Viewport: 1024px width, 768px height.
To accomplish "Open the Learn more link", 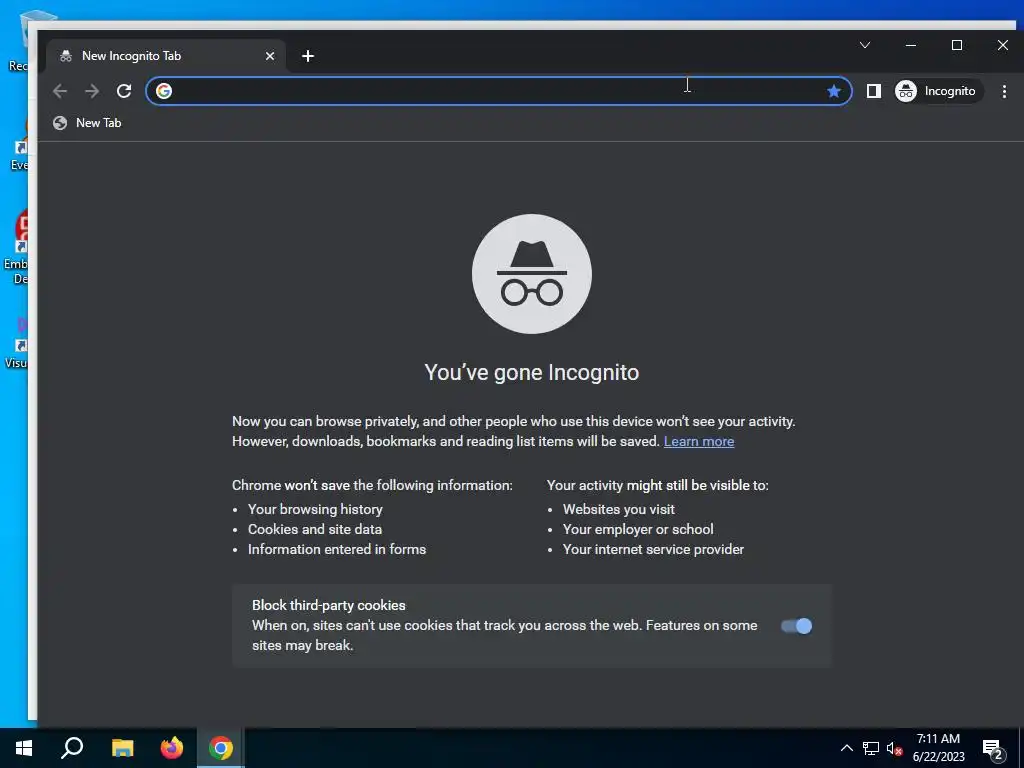I will [699, 441].
